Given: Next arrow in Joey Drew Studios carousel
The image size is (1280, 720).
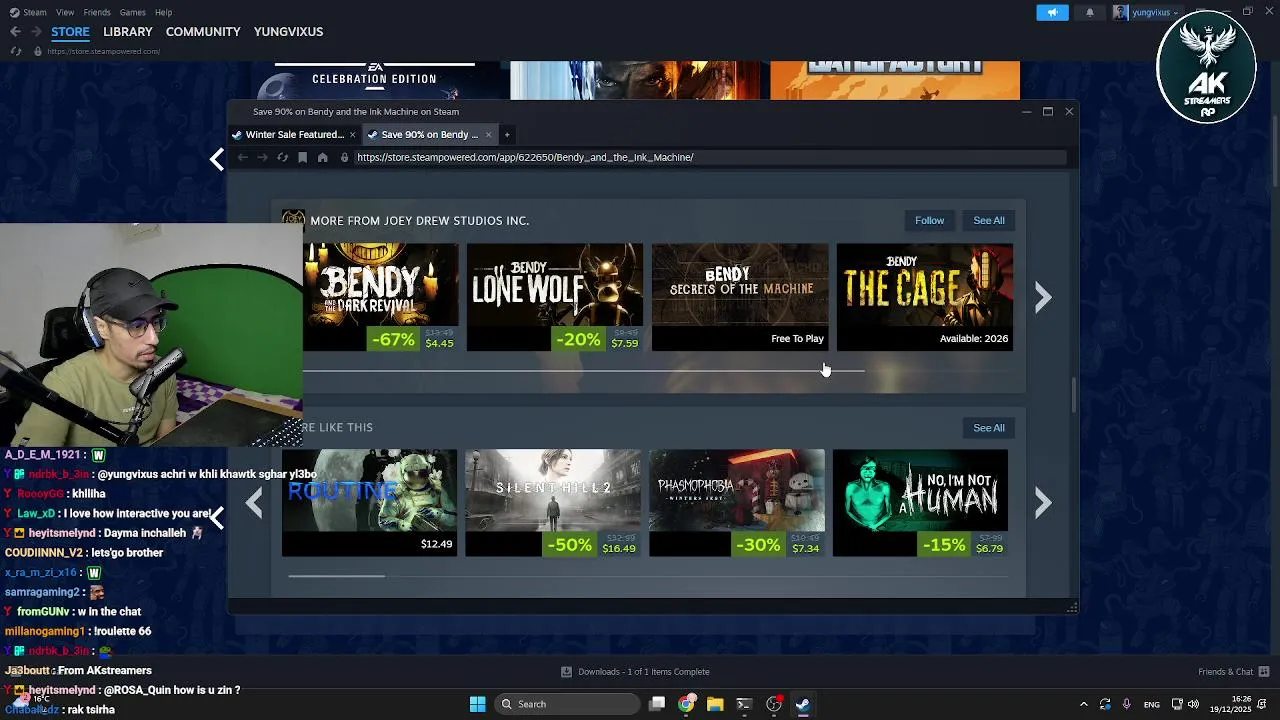Looking at the screenshot, I should (1043, 297).
